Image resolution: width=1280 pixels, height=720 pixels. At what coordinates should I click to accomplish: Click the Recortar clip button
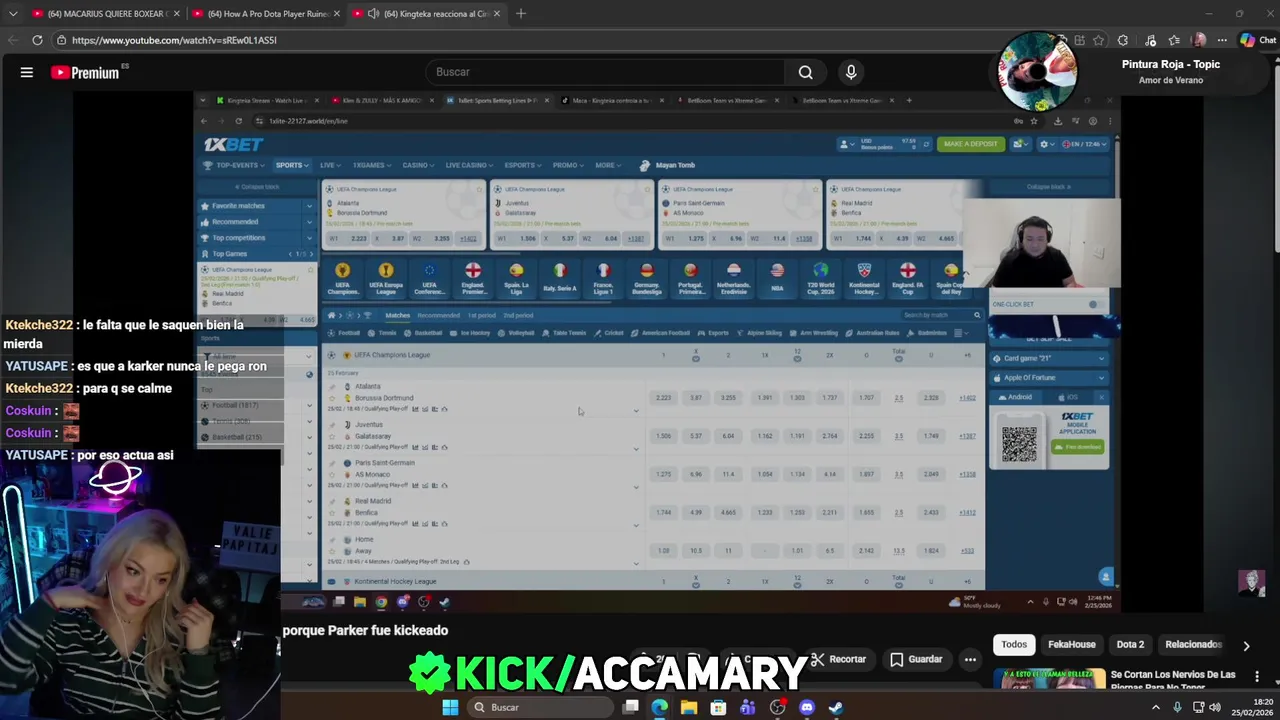pyautogui.click(x=838, y=659)
